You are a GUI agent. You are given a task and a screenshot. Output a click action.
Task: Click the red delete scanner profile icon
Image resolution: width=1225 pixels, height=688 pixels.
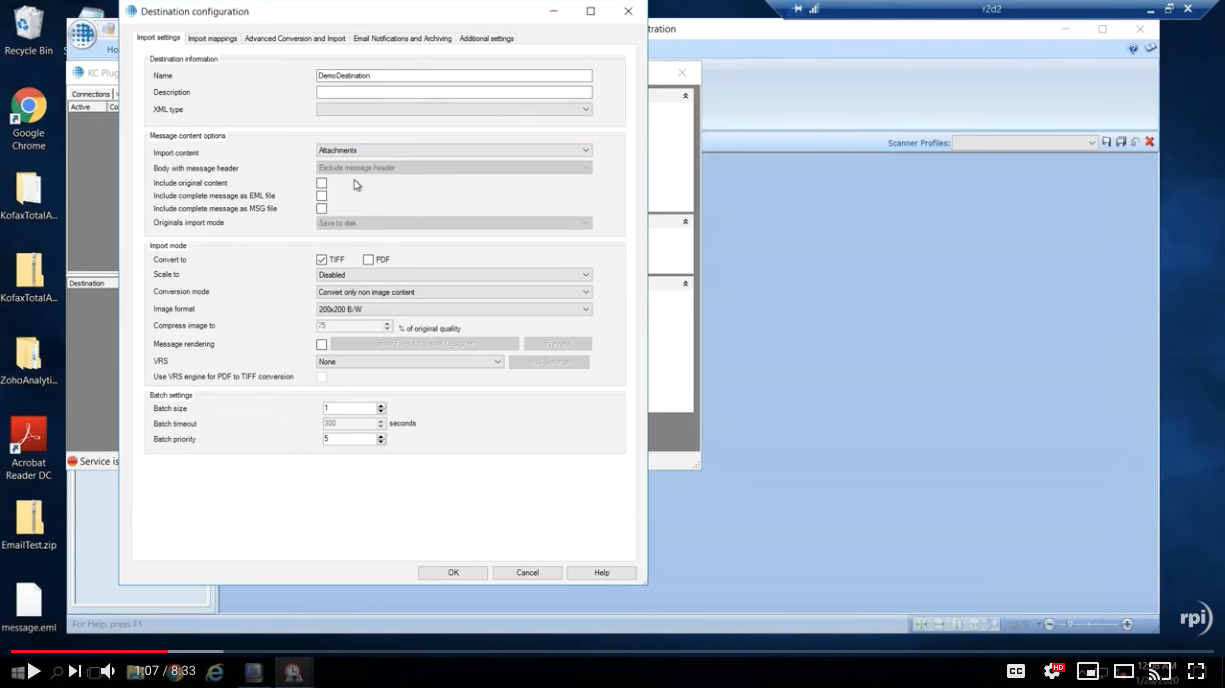pyautogui.click(x=1149, y=142)
